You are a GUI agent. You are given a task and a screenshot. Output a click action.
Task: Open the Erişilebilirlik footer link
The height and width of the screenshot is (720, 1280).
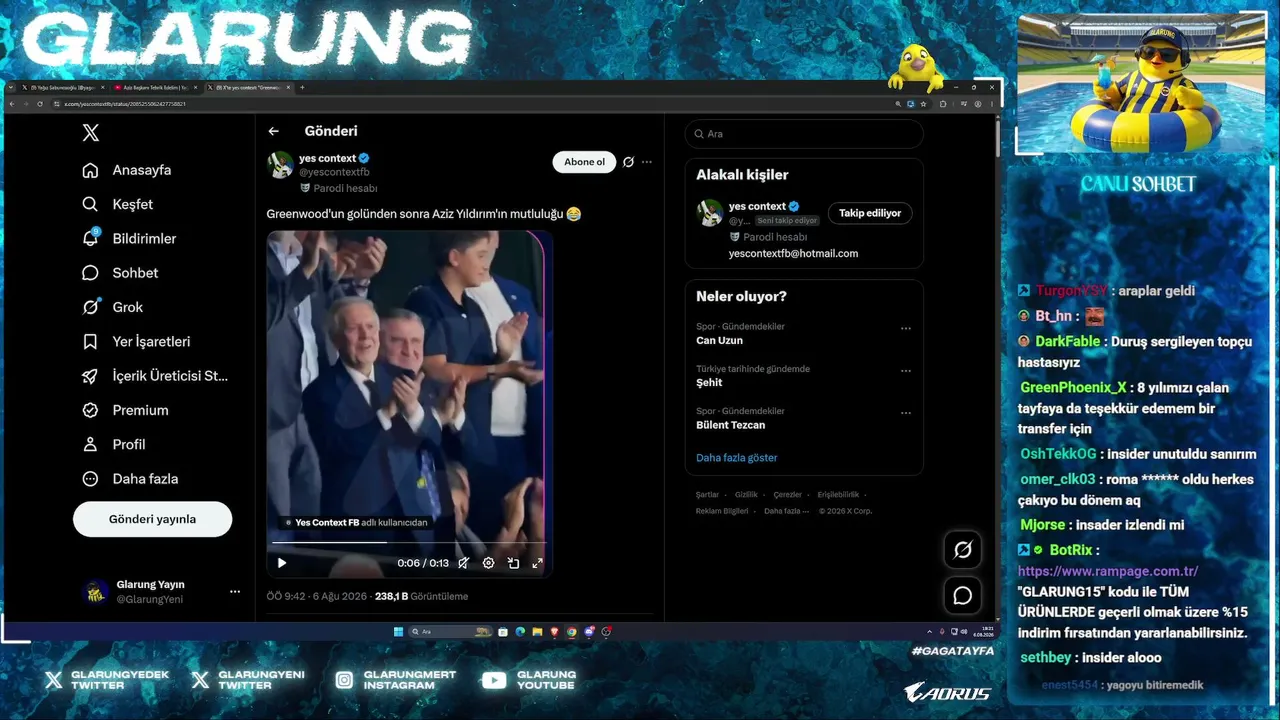[x=838, y=495]
